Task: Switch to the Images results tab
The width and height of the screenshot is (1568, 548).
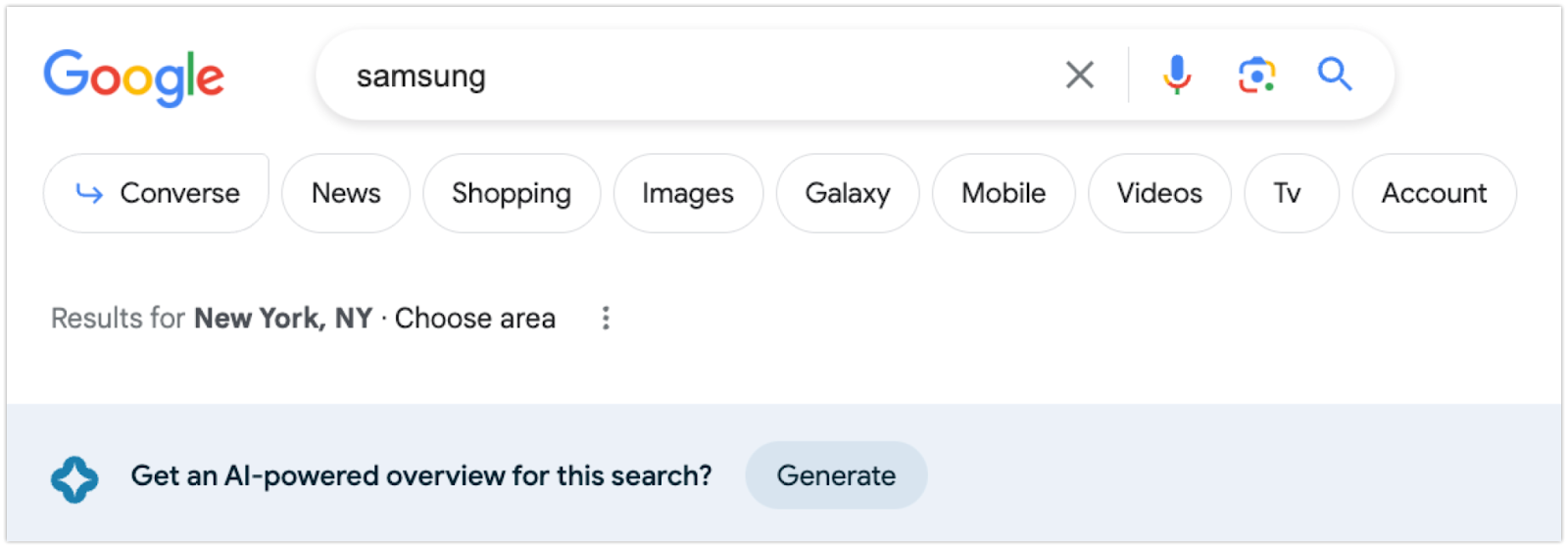Action: (688, 193)
